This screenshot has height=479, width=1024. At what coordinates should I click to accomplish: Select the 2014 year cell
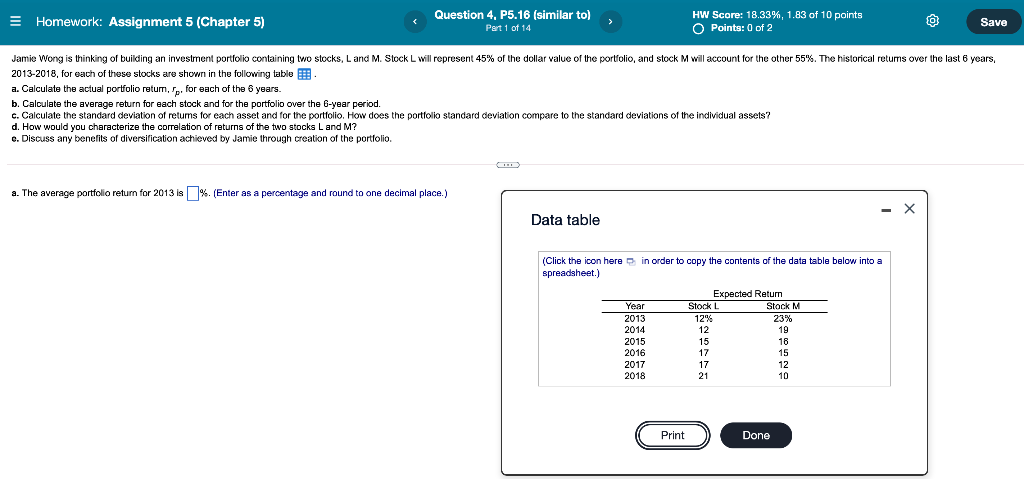635,330
